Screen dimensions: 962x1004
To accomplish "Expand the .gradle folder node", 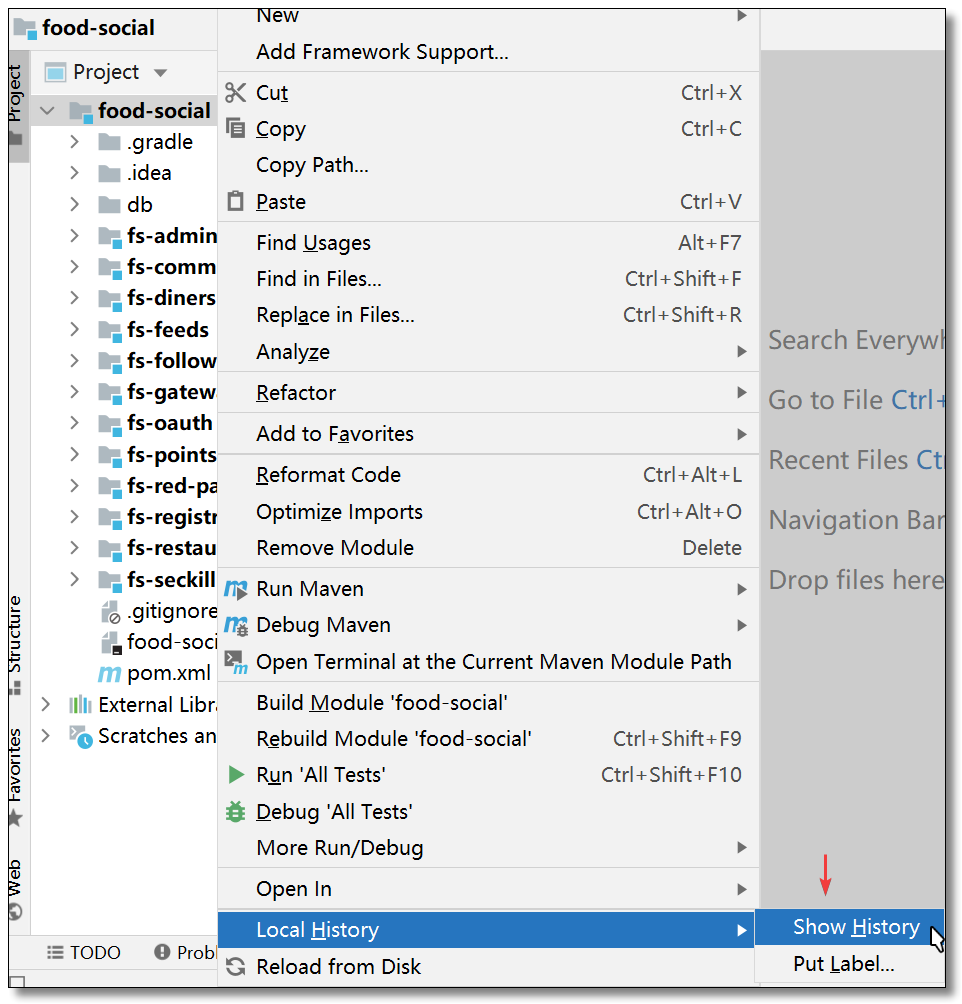I will tap(74, 142).
